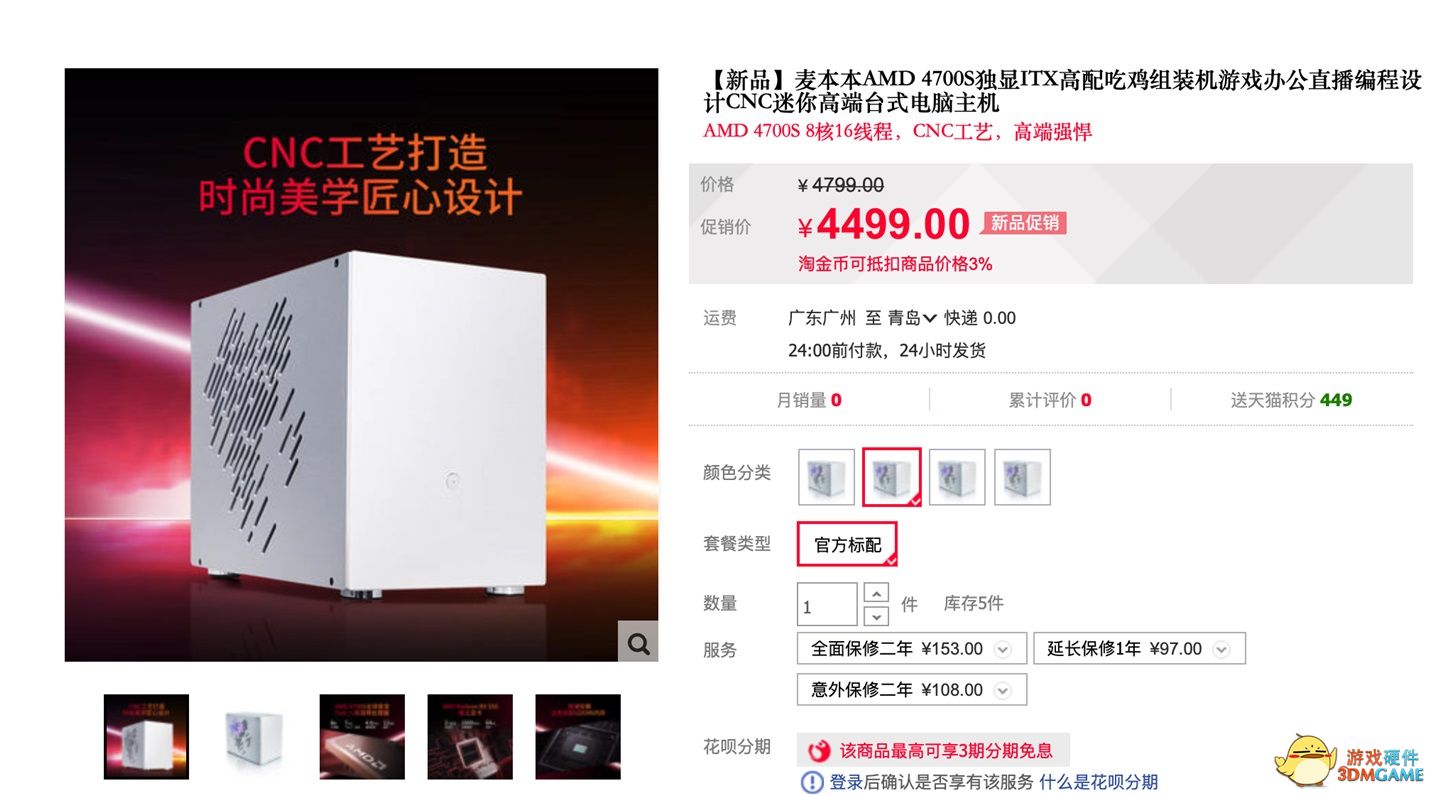Expand the 延长保修1年 service dropdown

pyautogui.click(x=1221, y=649)
